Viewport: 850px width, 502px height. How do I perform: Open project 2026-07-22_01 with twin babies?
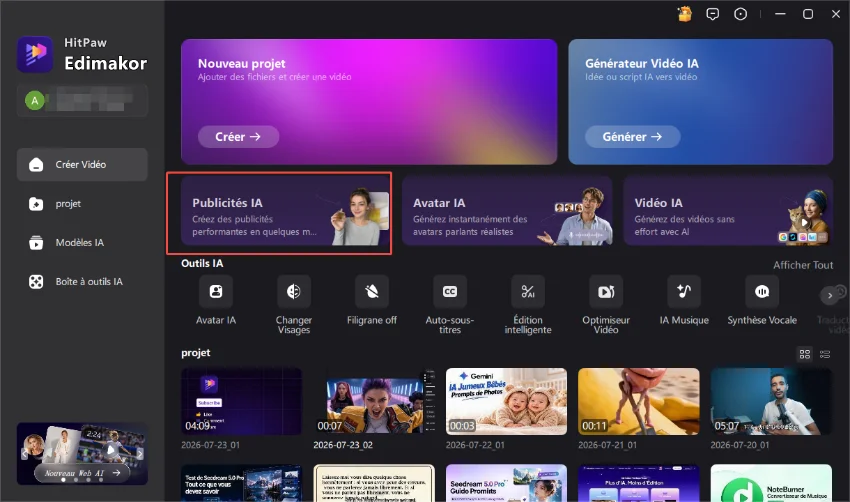click(506, 401)
